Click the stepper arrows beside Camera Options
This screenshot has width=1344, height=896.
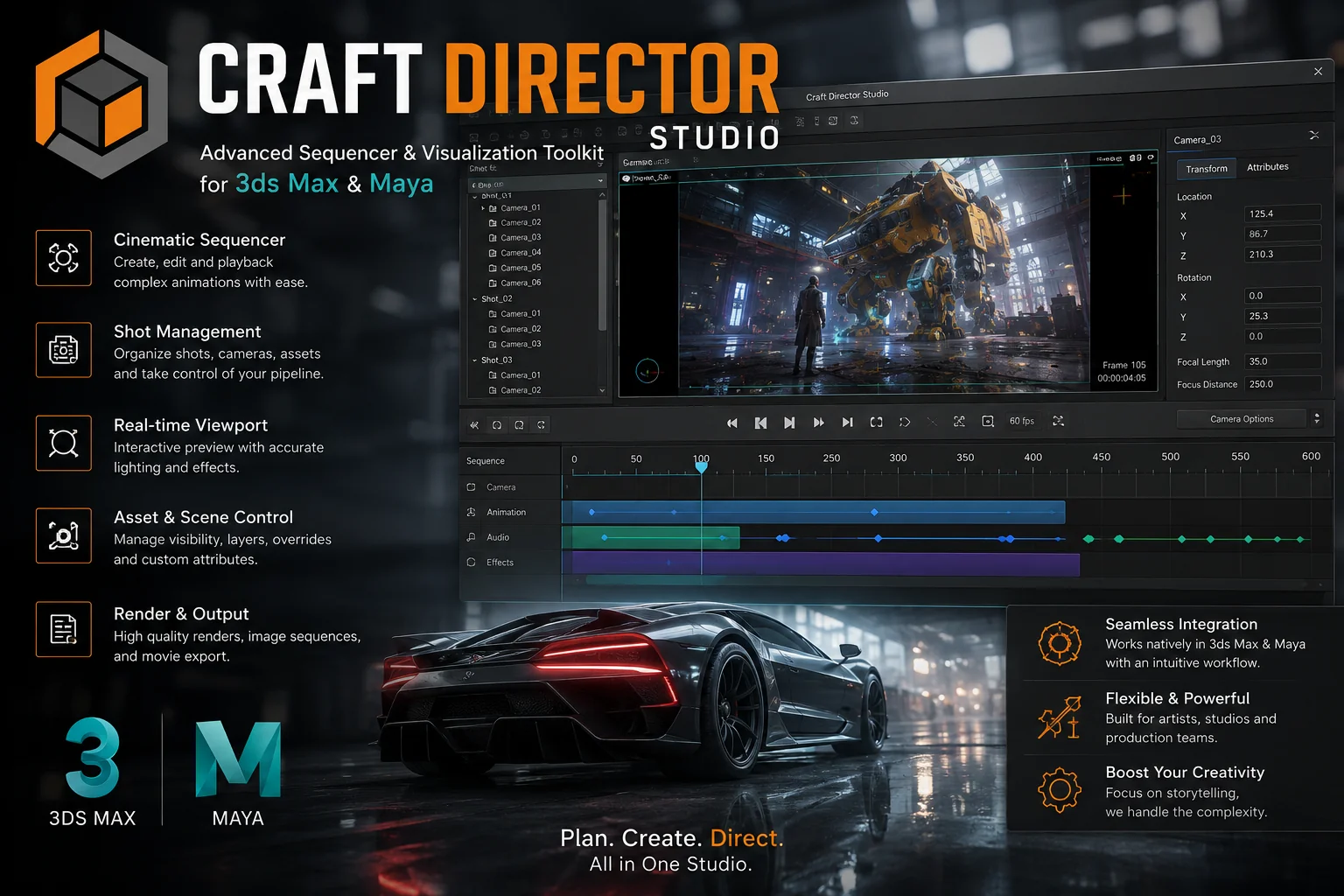pos(1317,418)
